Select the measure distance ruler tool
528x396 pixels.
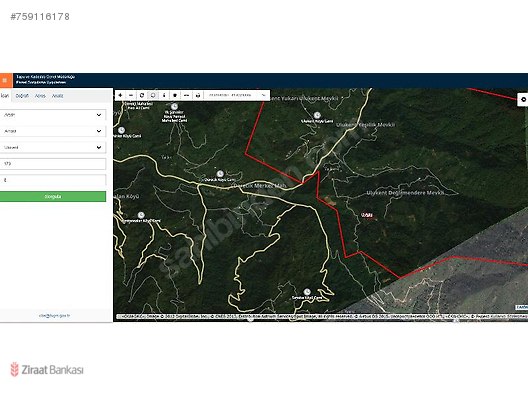tap(186, 95)
